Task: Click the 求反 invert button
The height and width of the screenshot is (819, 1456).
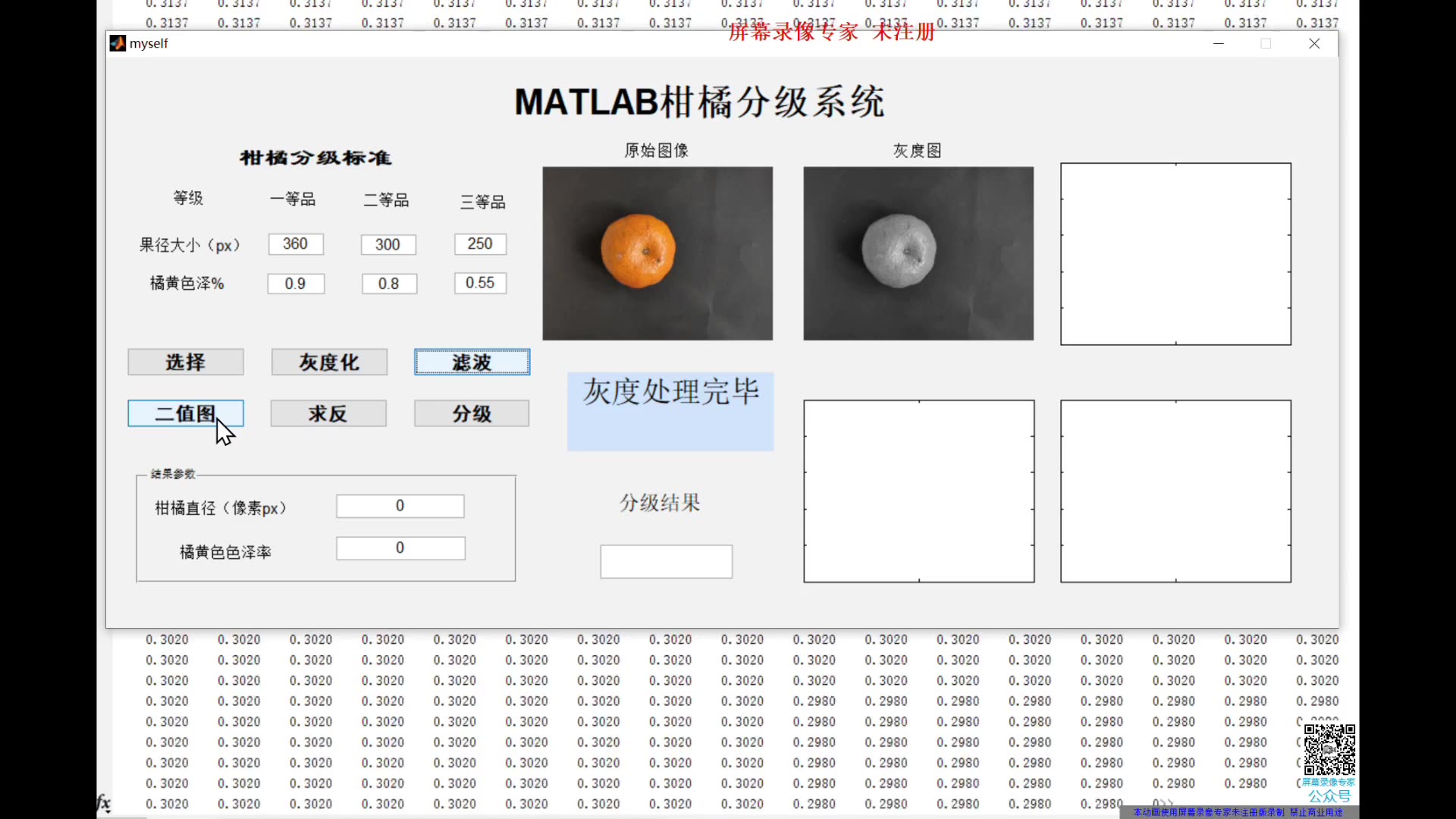Action: click(328, 413)
